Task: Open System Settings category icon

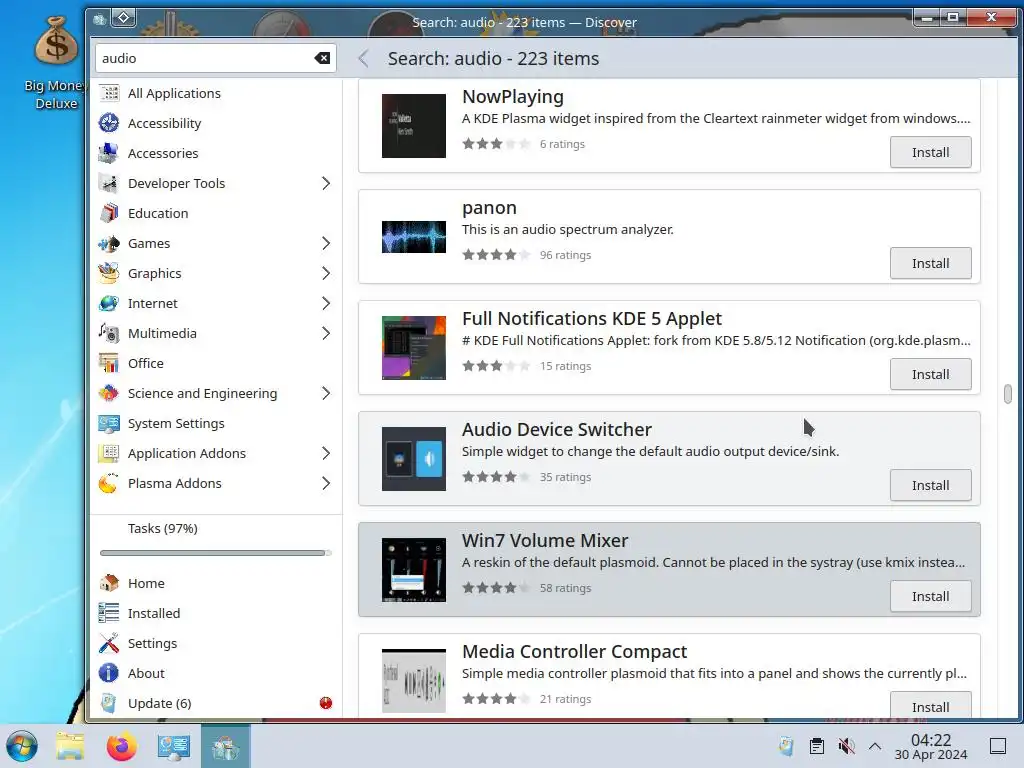Action: point(109,424)
